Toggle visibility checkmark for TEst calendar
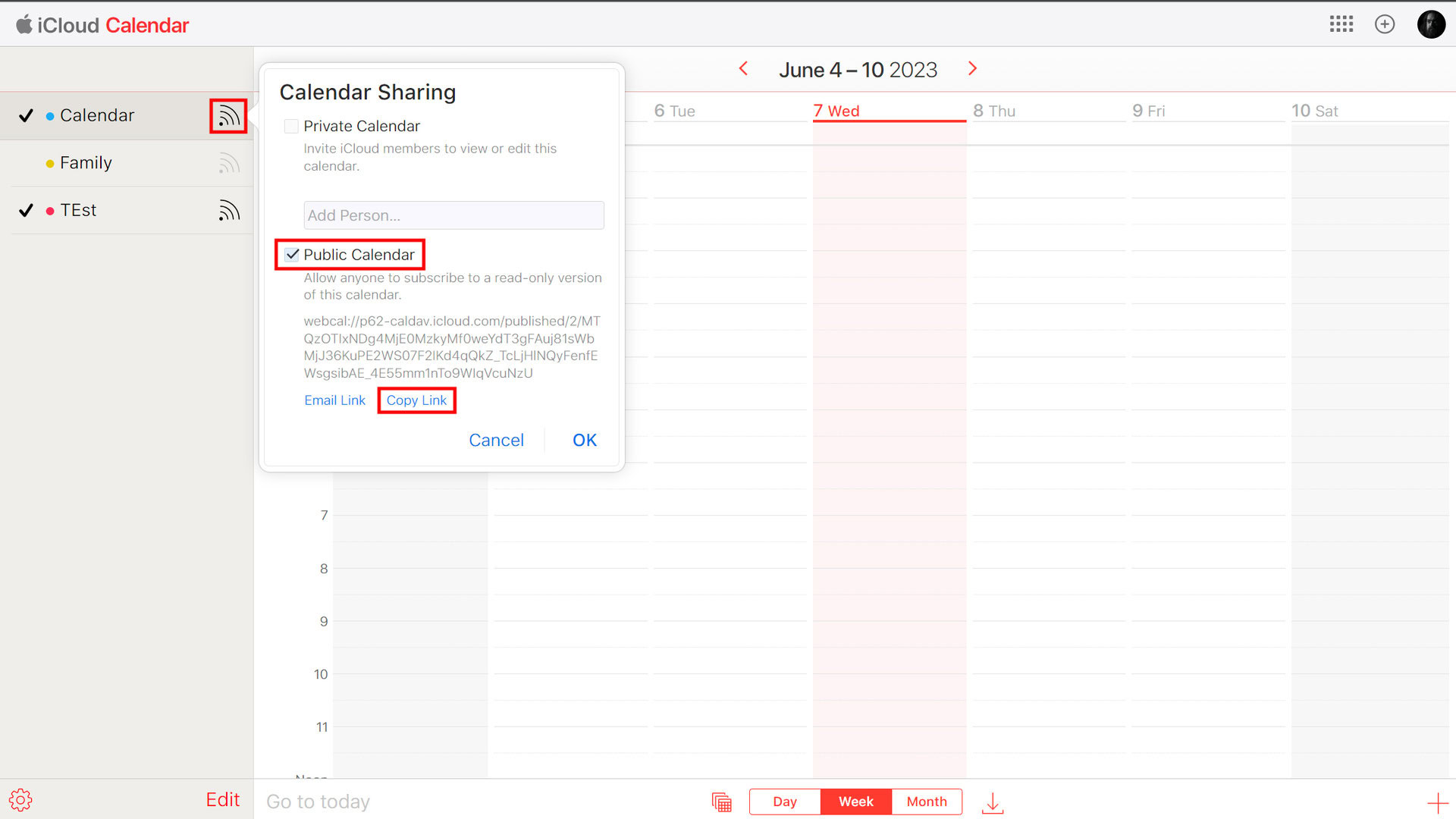 pyautogui.click(x=27, y=211)
